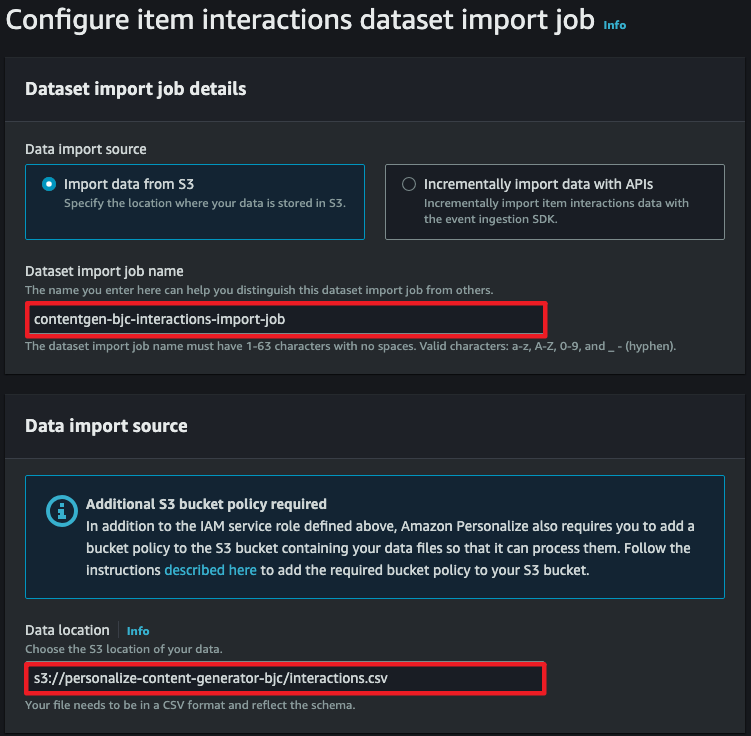Click 'Choose the S3 location of your data' text
This screenshot has width=751, height=736.
[x=124, y=649]
